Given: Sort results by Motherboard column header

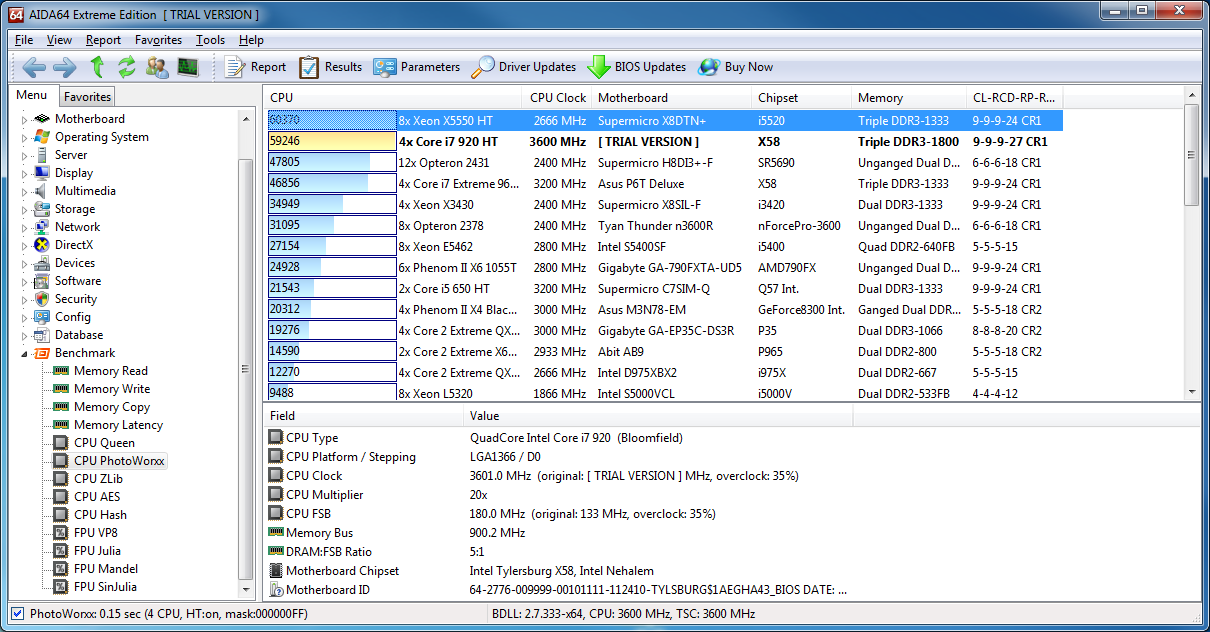Looking at the screenshot, I should pos(671,97).
